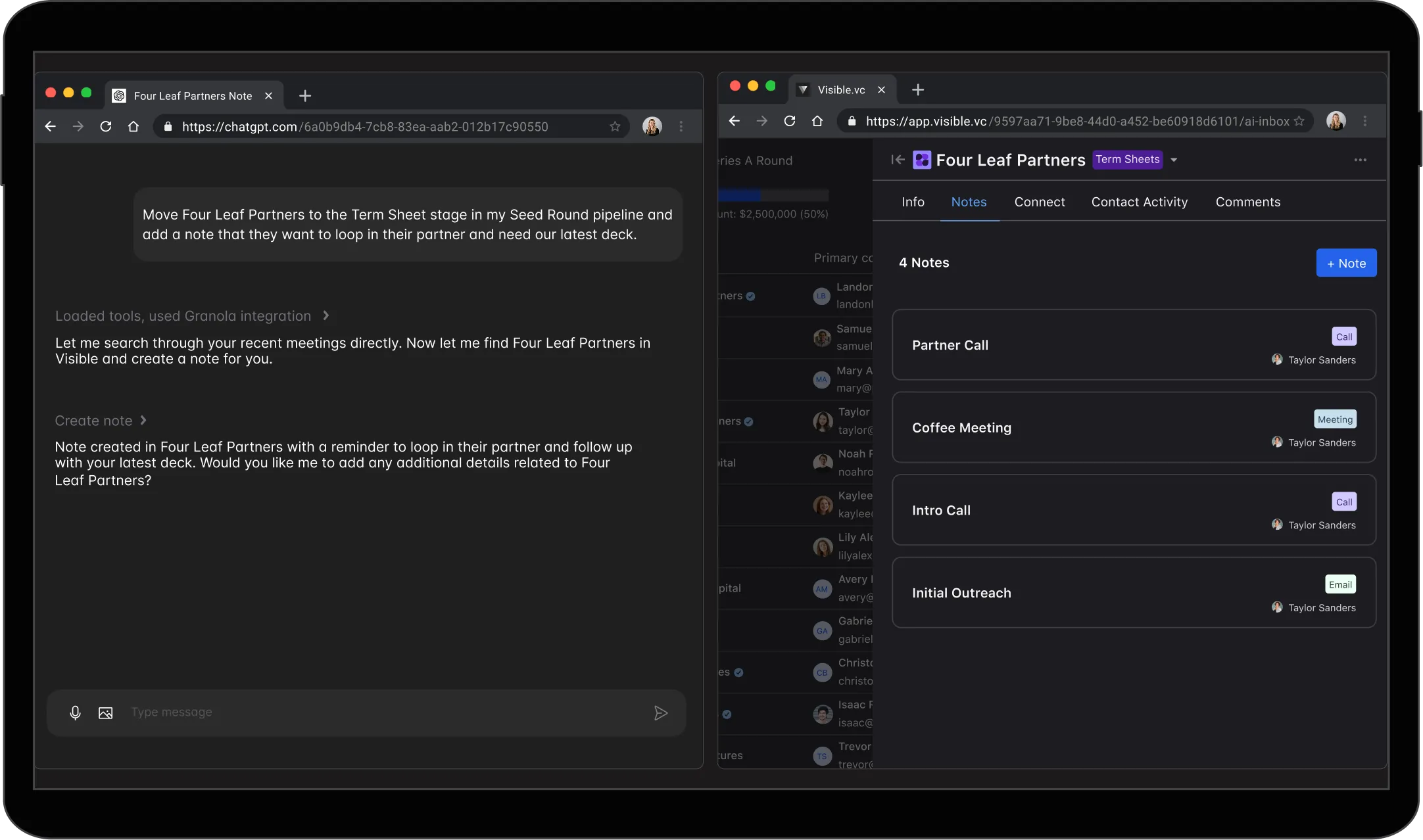
Task: Click the Trevor contact row
Action: point(796,755)
